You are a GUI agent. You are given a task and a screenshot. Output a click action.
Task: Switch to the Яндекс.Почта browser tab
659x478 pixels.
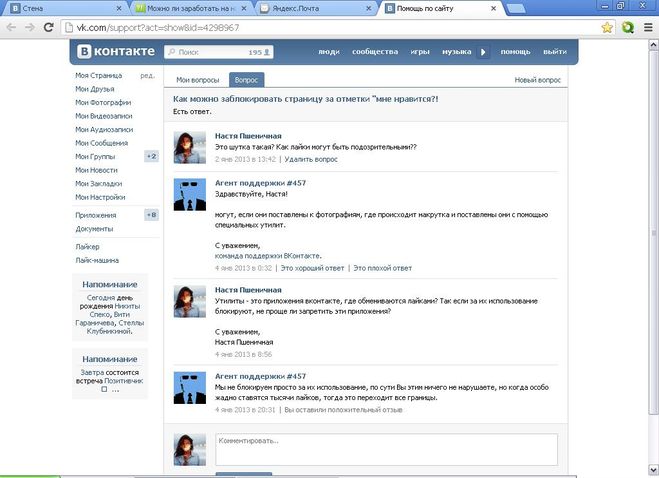coord(313,8)
